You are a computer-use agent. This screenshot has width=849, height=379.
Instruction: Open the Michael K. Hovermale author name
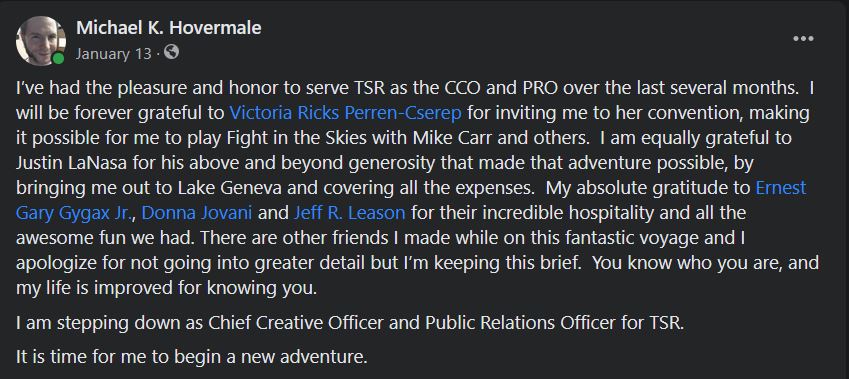pyautogui.click(x=169, y=28)
